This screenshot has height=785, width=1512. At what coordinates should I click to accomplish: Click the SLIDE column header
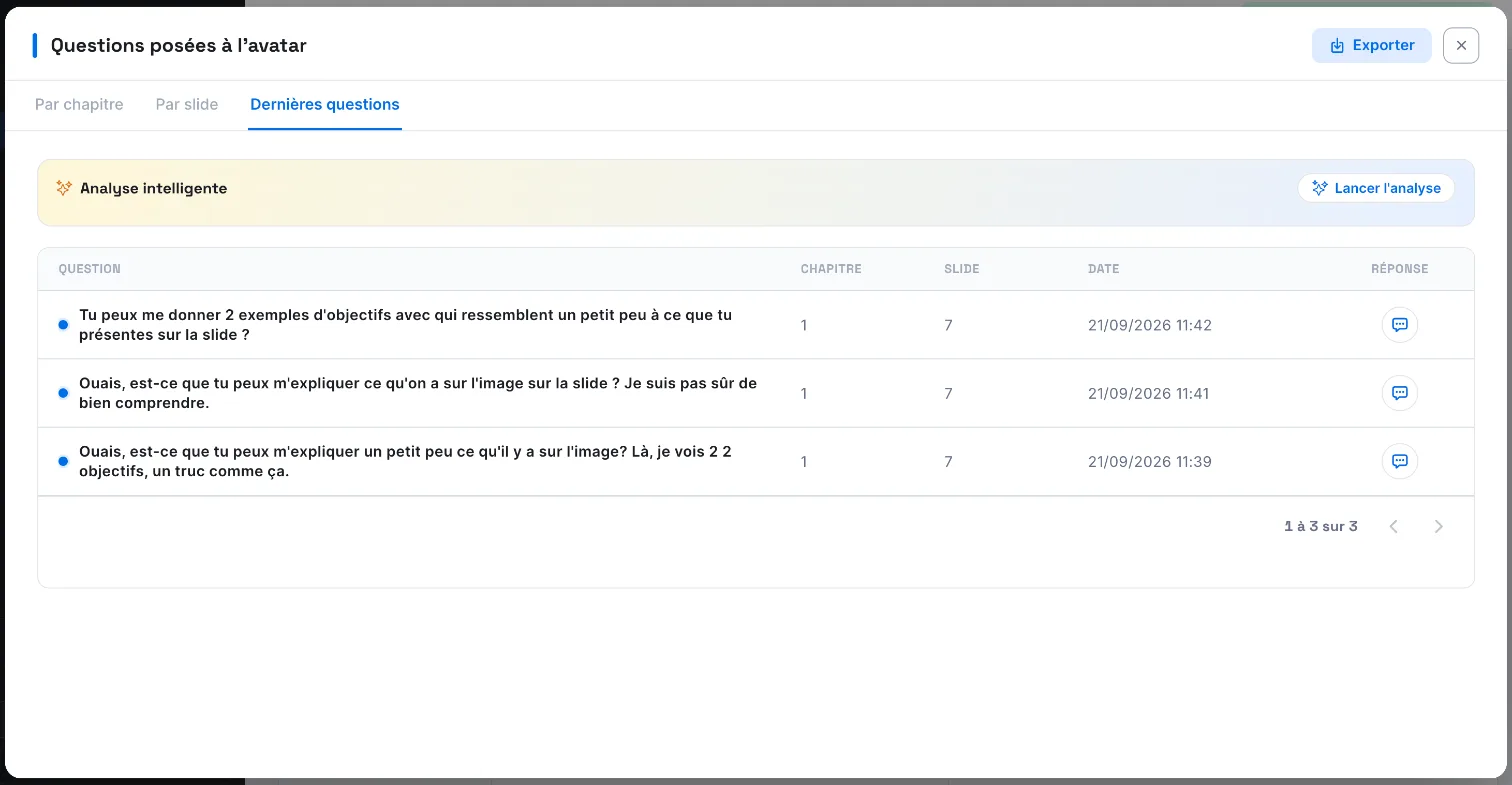(962, 269)
